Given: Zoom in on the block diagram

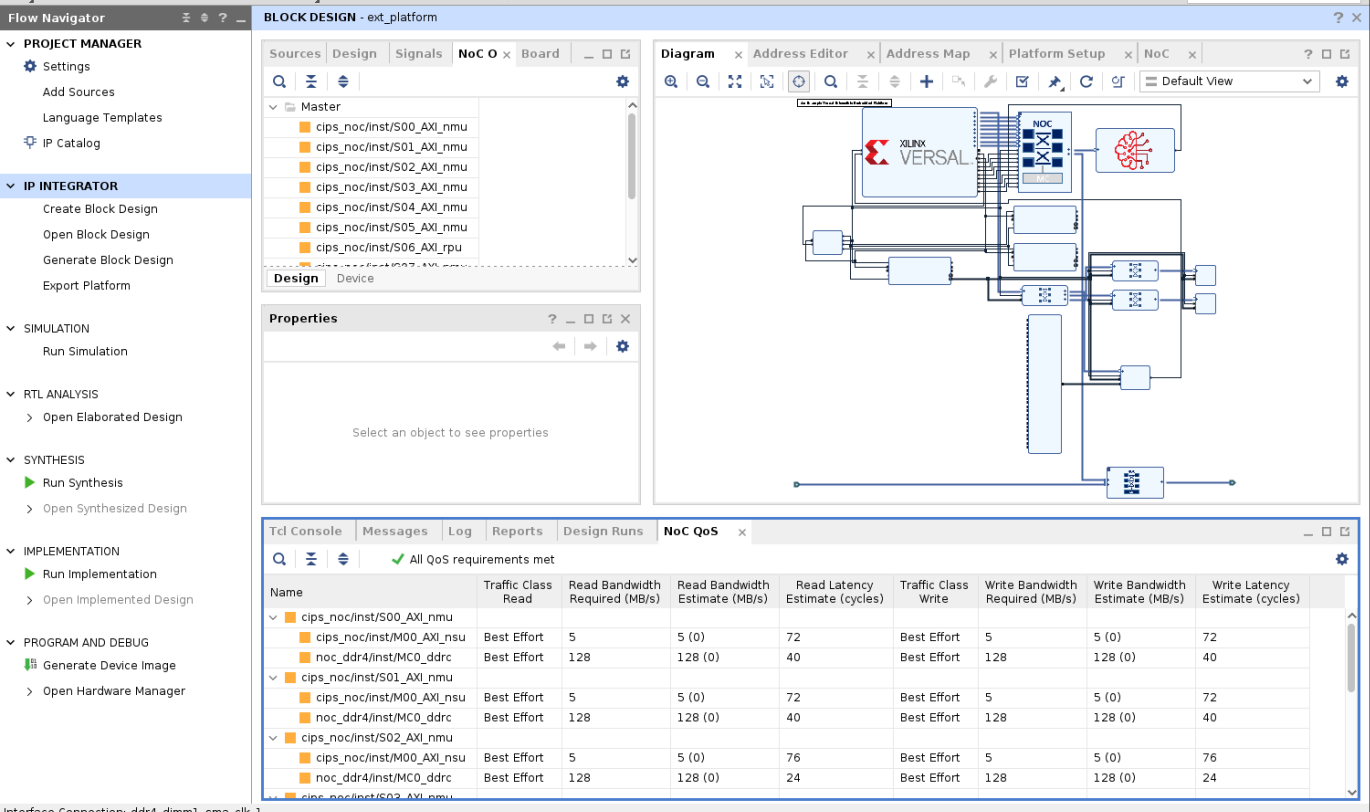Looking at the screenshot, I should [672, 82].
